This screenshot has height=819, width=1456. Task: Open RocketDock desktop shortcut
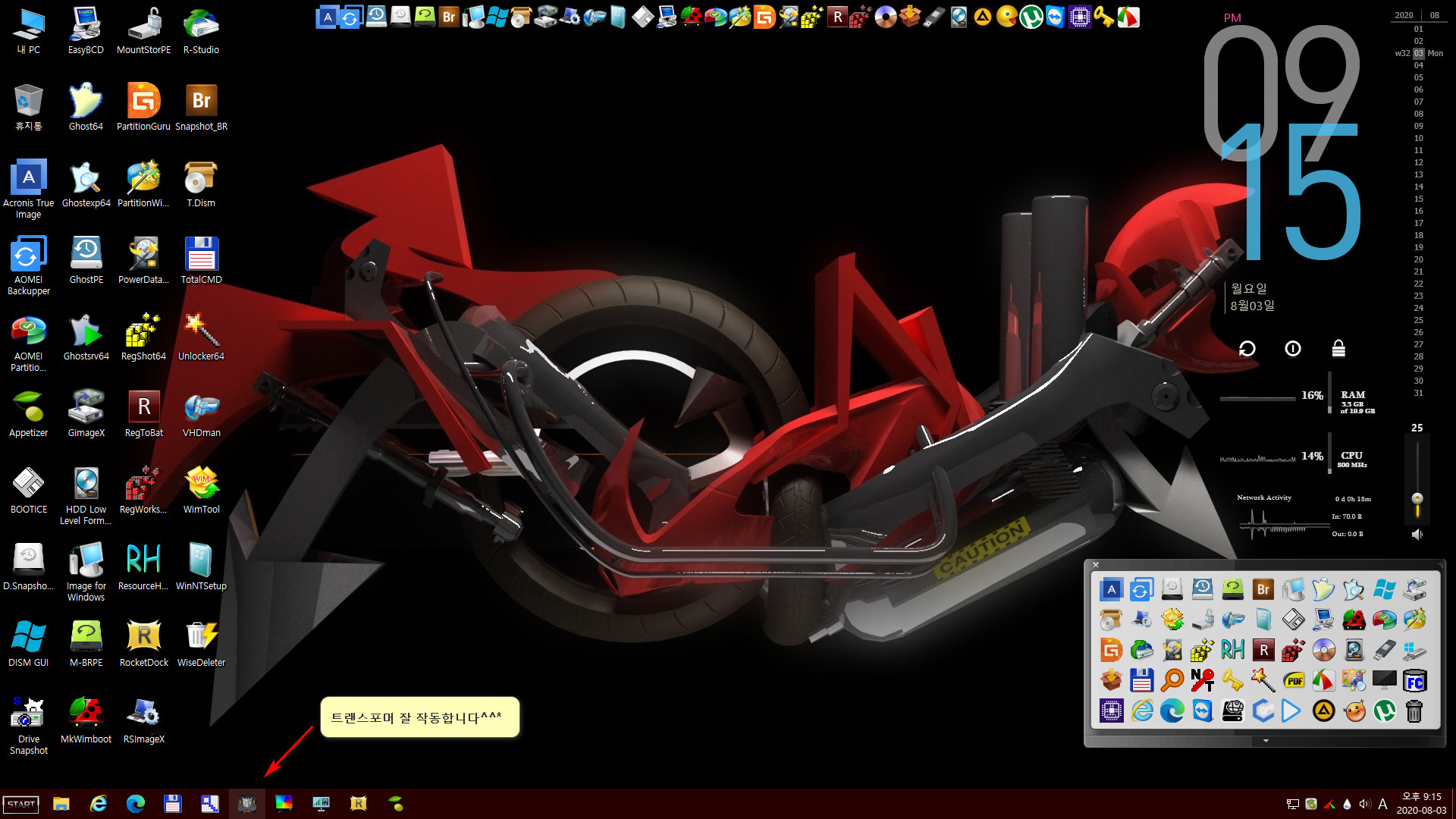pyautogui.click(x=143, y=644)
